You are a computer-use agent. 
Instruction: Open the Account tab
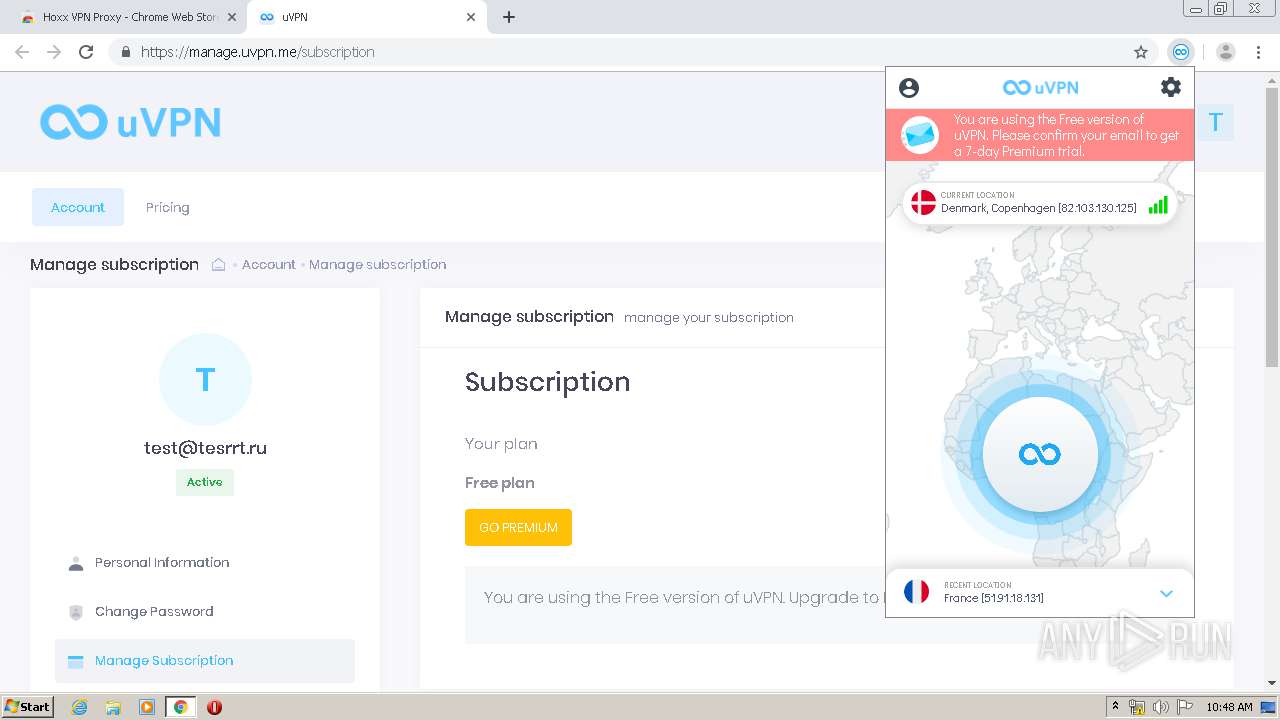[x=78, y=207]
